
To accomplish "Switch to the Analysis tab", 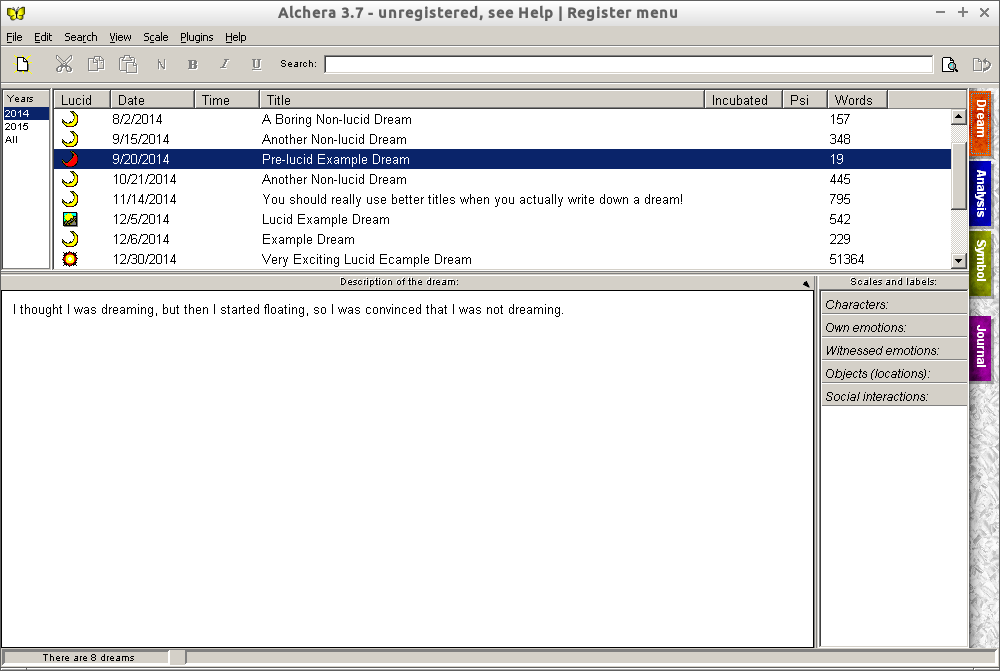I will 981,193.
